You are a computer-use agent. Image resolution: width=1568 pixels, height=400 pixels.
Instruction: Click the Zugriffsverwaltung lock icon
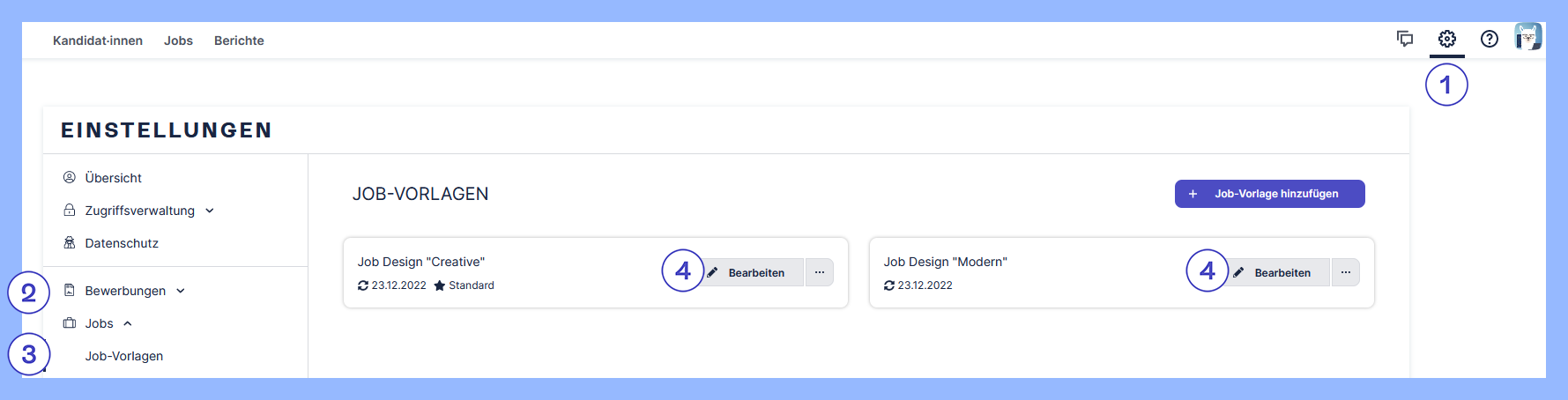tap(70, 211)
